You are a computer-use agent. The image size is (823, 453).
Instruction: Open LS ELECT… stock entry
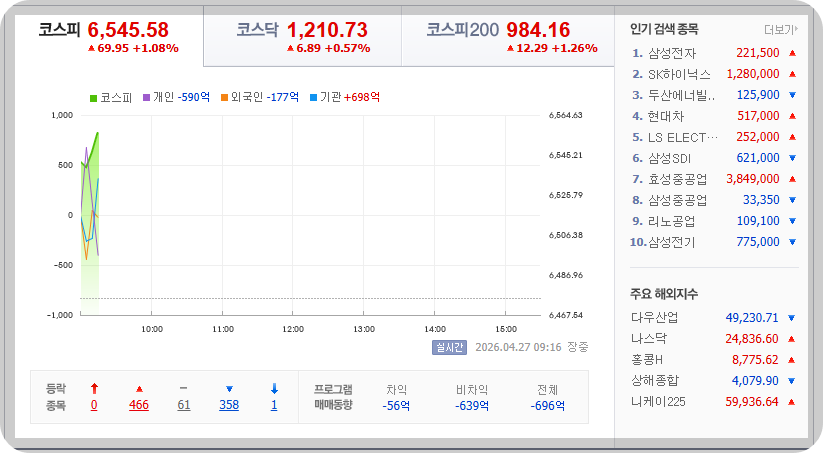(682, 137)
